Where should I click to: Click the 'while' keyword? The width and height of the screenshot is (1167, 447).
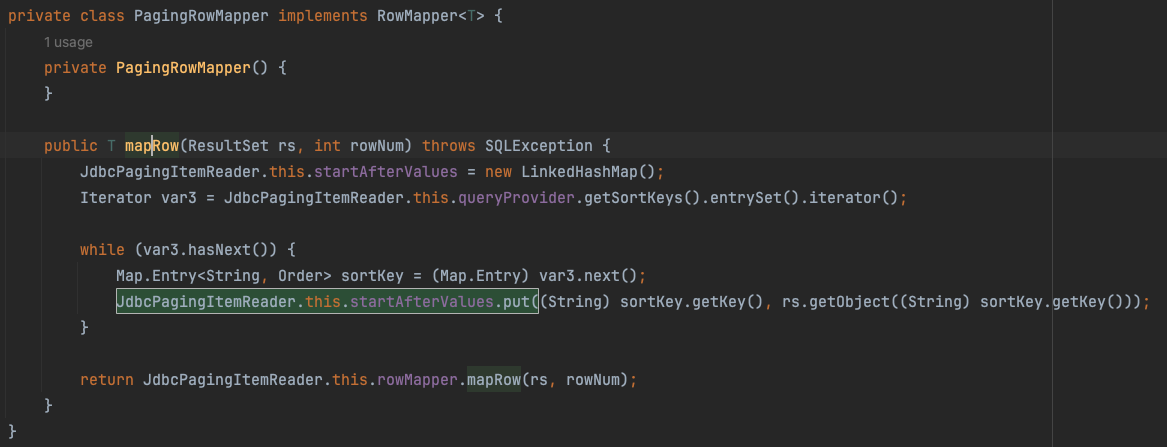click(102, 250)
